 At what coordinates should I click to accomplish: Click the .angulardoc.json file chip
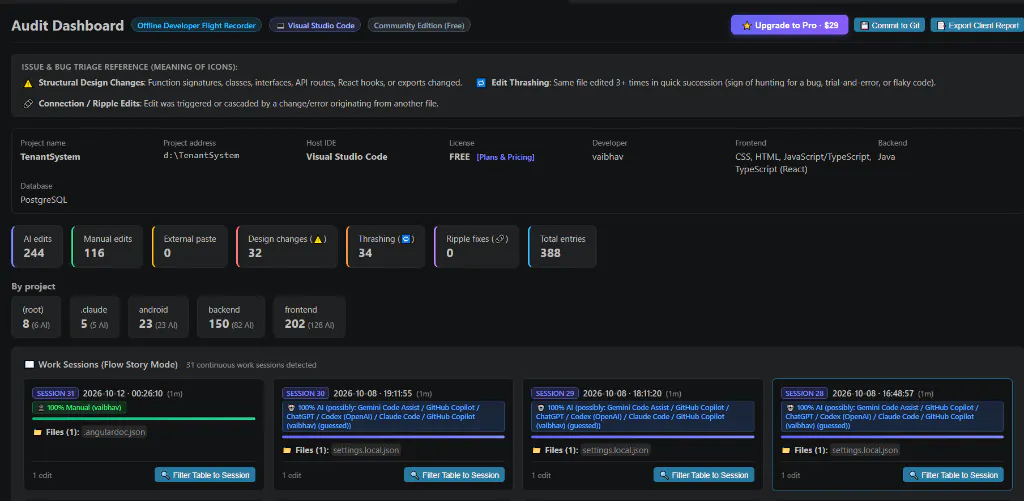coord(114,432)
